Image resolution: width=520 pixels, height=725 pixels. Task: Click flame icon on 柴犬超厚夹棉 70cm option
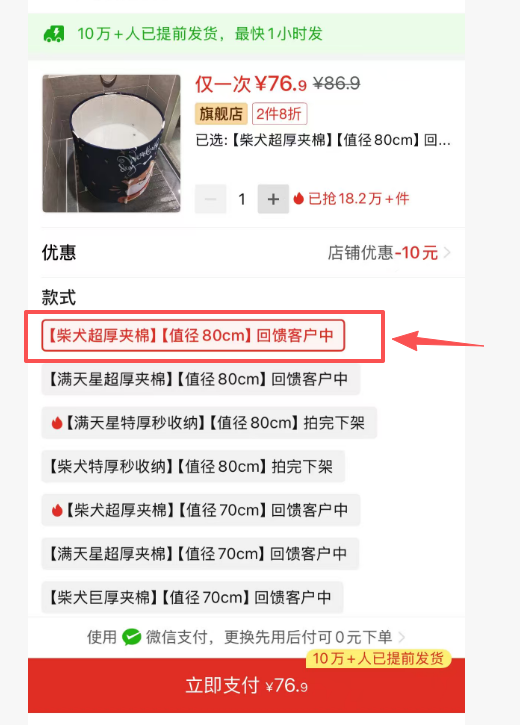(56, 510)
